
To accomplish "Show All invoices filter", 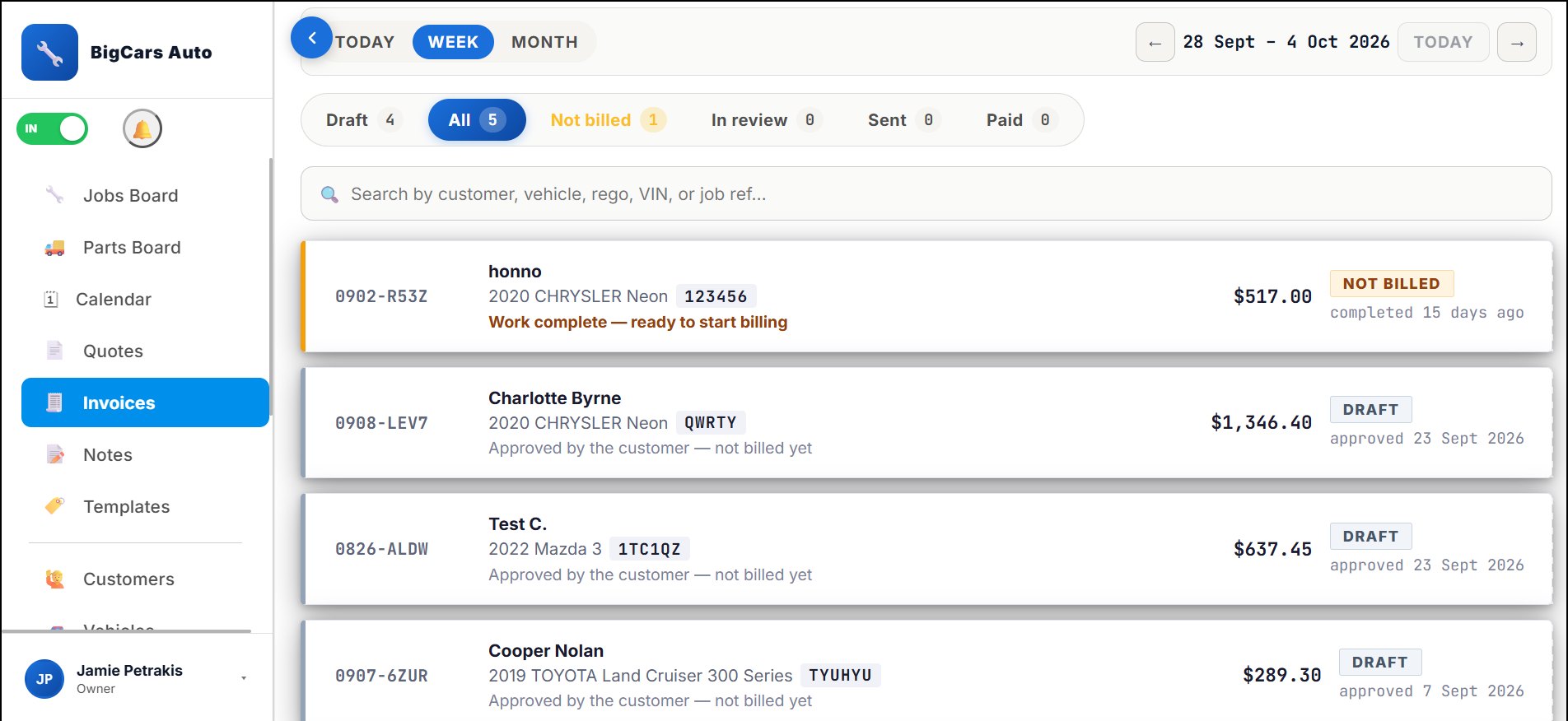I will 477,120.
